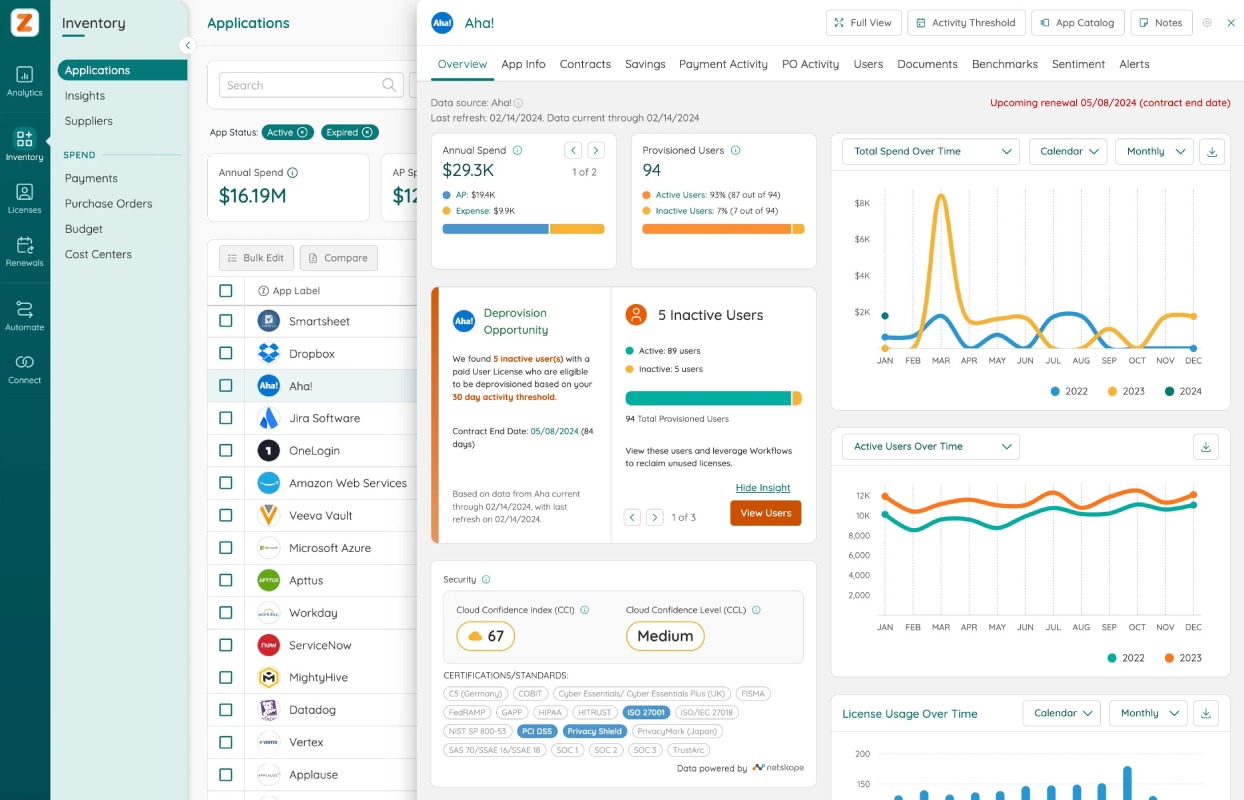The height and width of the screenshot is (800, 1244).
Task: Open Analytics in the left sidebar
Action: click(24, 81)
